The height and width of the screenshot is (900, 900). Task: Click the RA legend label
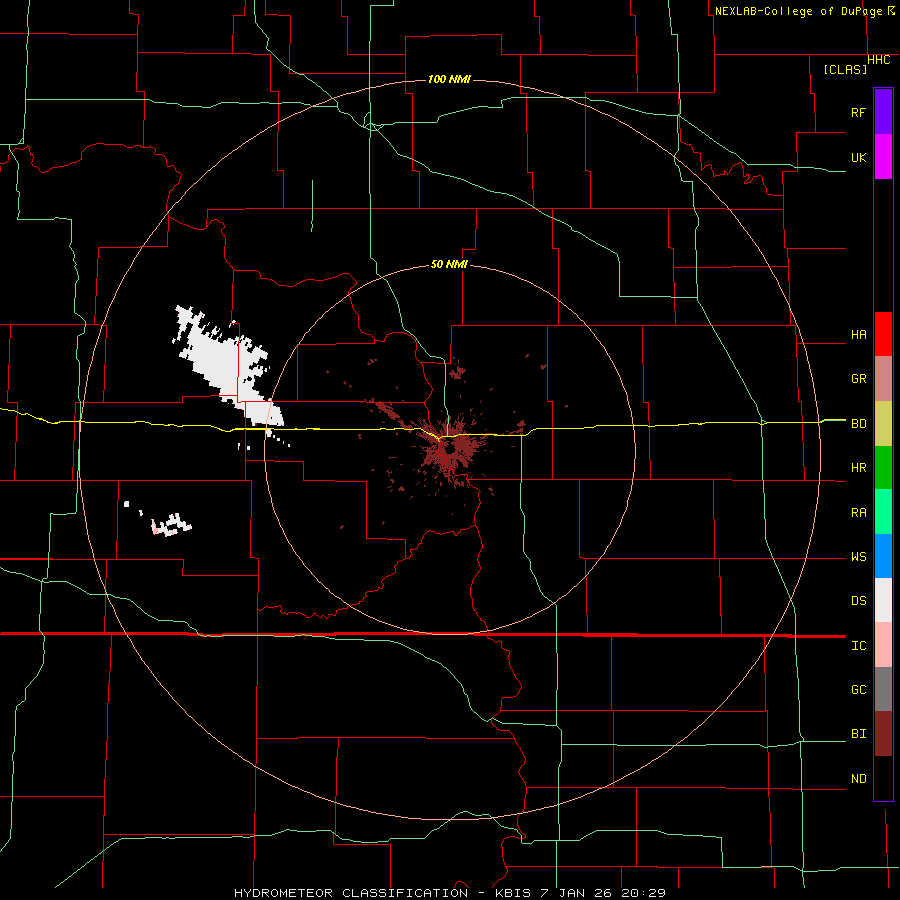coord(858,513)
